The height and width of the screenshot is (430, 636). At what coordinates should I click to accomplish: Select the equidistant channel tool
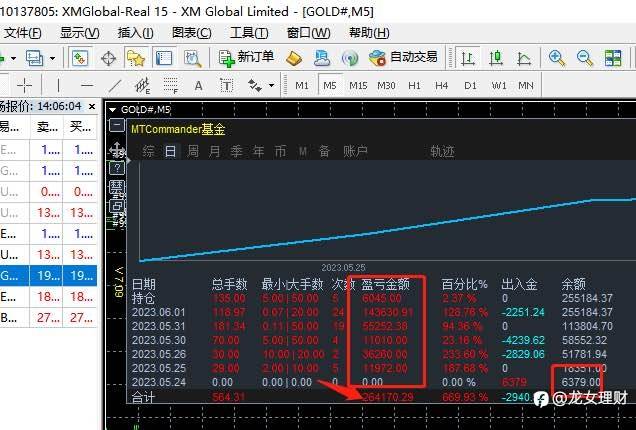pyautogui.click(x=142, y=86)
